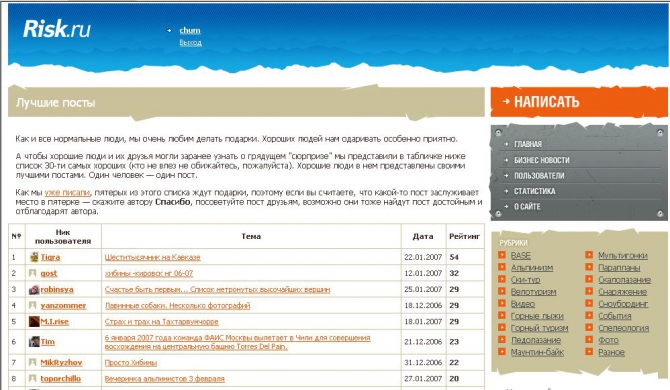This screenshot has height=390, width=670.
Task: Open toporchillo user link
Action: point(61,378)
